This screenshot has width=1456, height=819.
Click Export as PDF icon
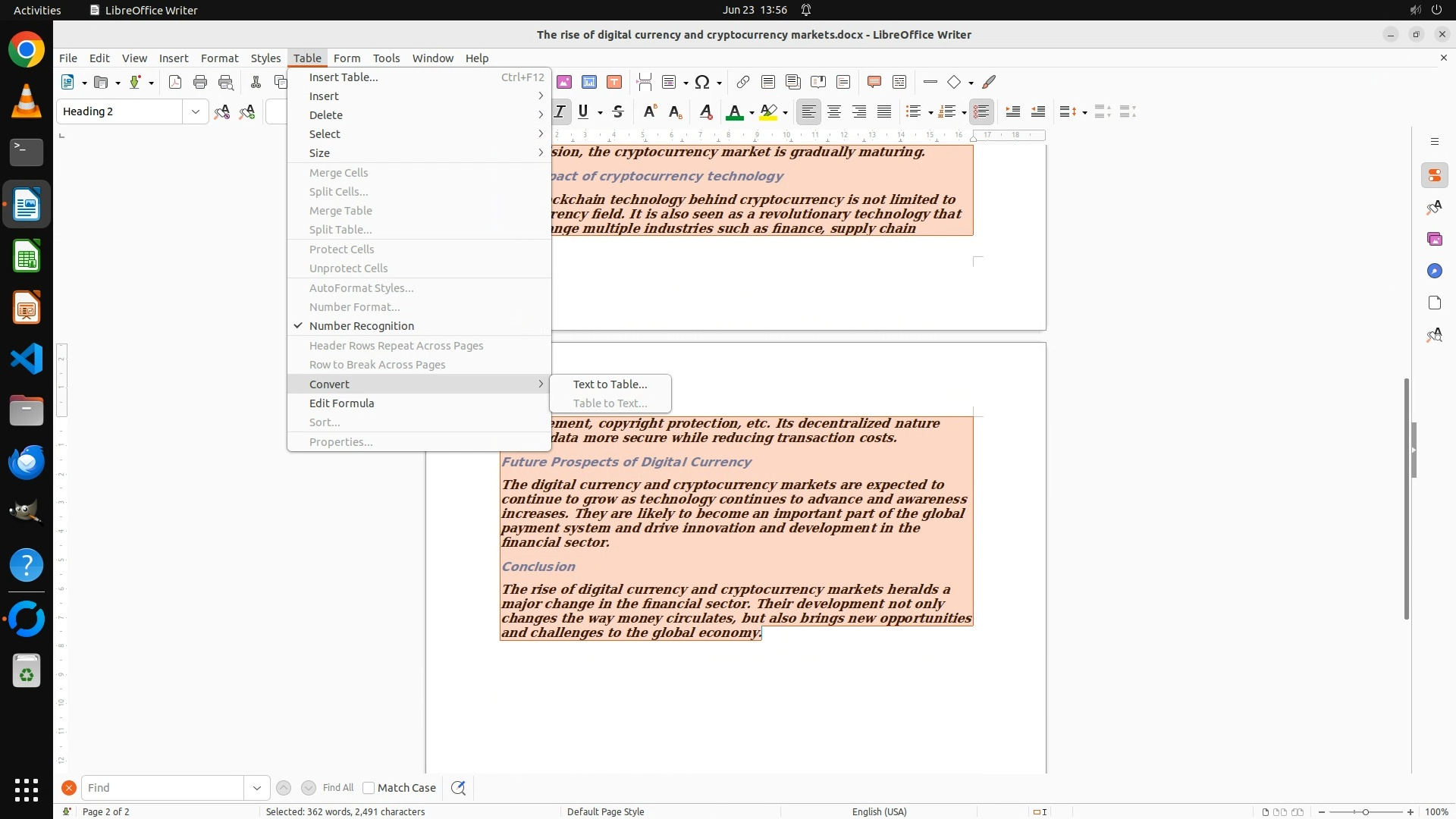pyautogui.click(x=175, y=82)
